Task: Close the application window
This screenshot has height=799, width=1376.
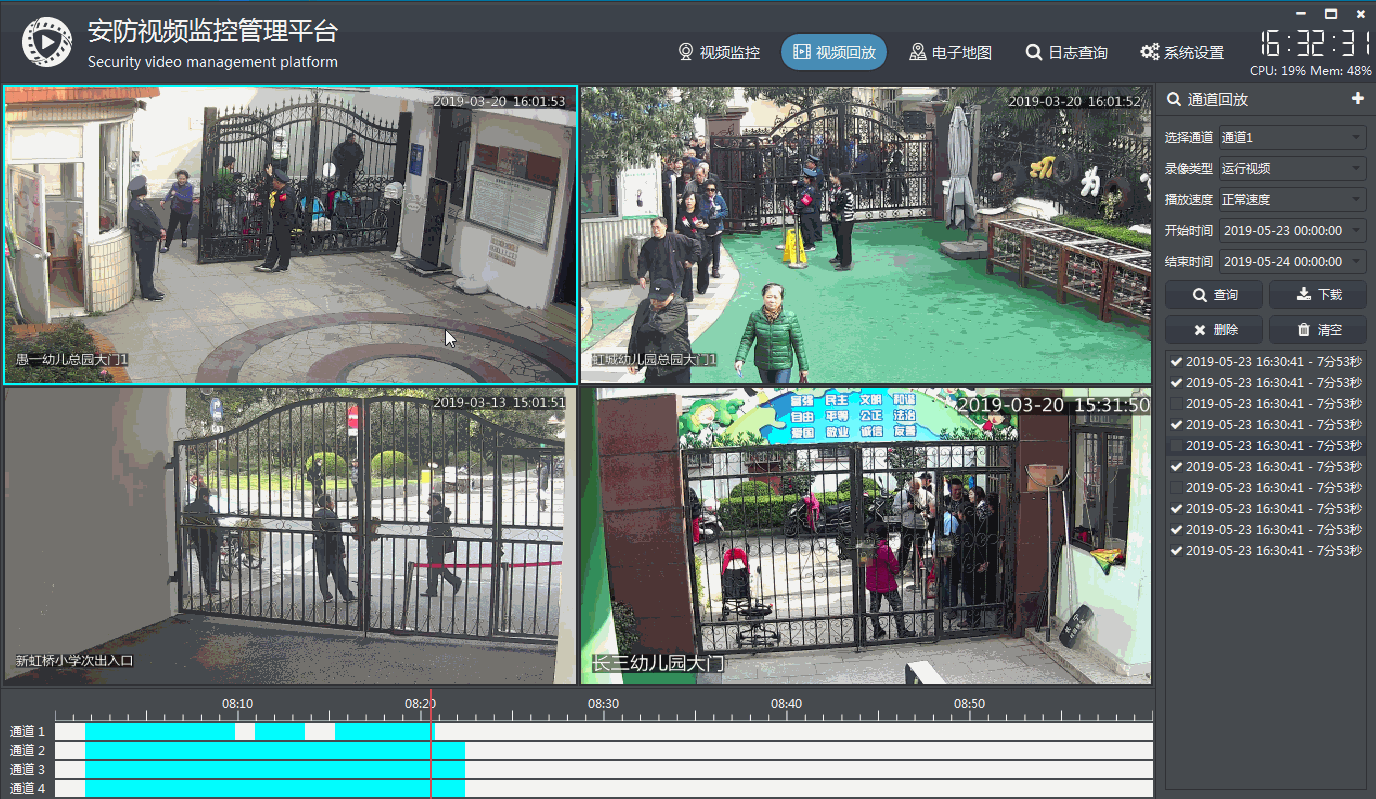Action: (x=1360, y=13)
